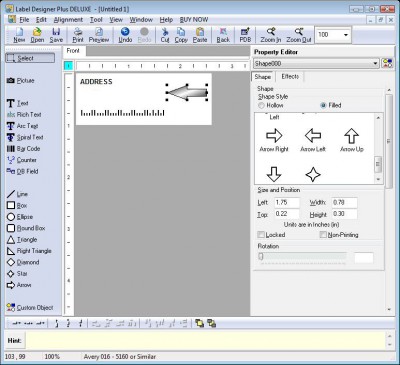Choose the Select tool
The image size is (400, 365).
point(30,58)
